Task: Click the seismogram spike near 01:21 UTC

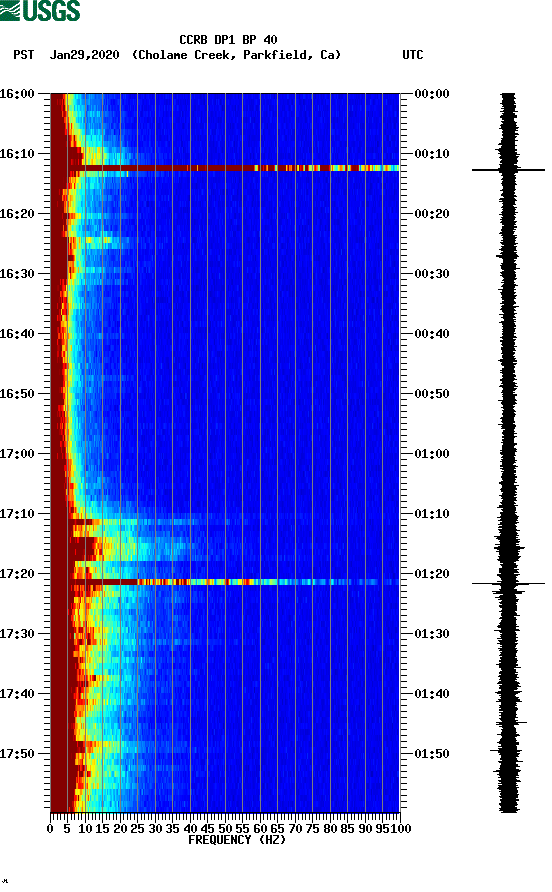Action: click(508, 583)
